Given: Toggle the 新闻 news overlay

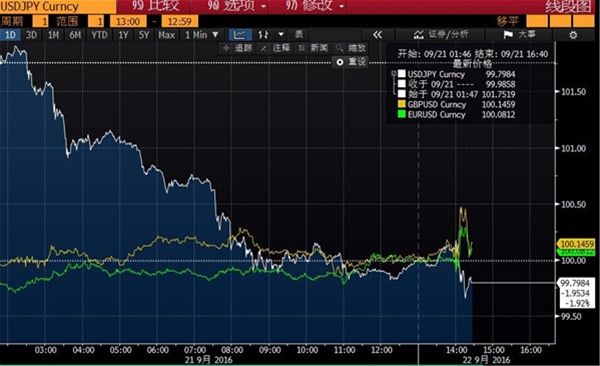Looking at the screenshot, I should (313, 48).
